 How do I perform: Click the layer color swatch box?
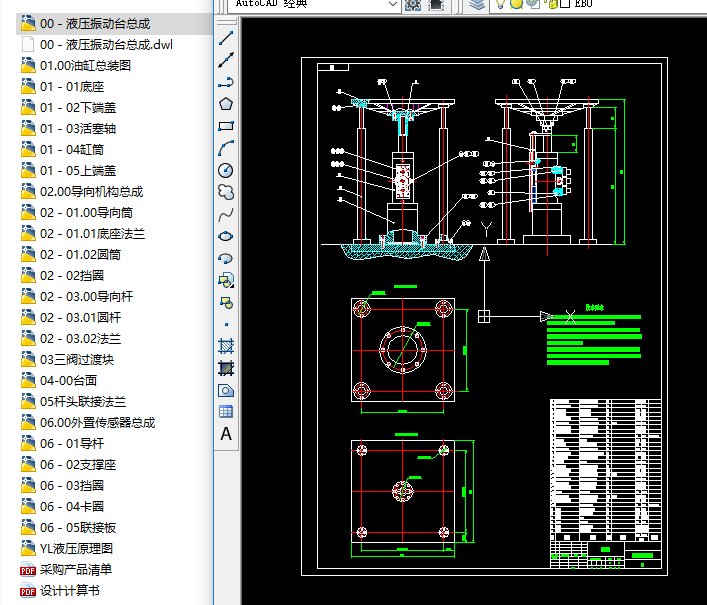(565, 4)
